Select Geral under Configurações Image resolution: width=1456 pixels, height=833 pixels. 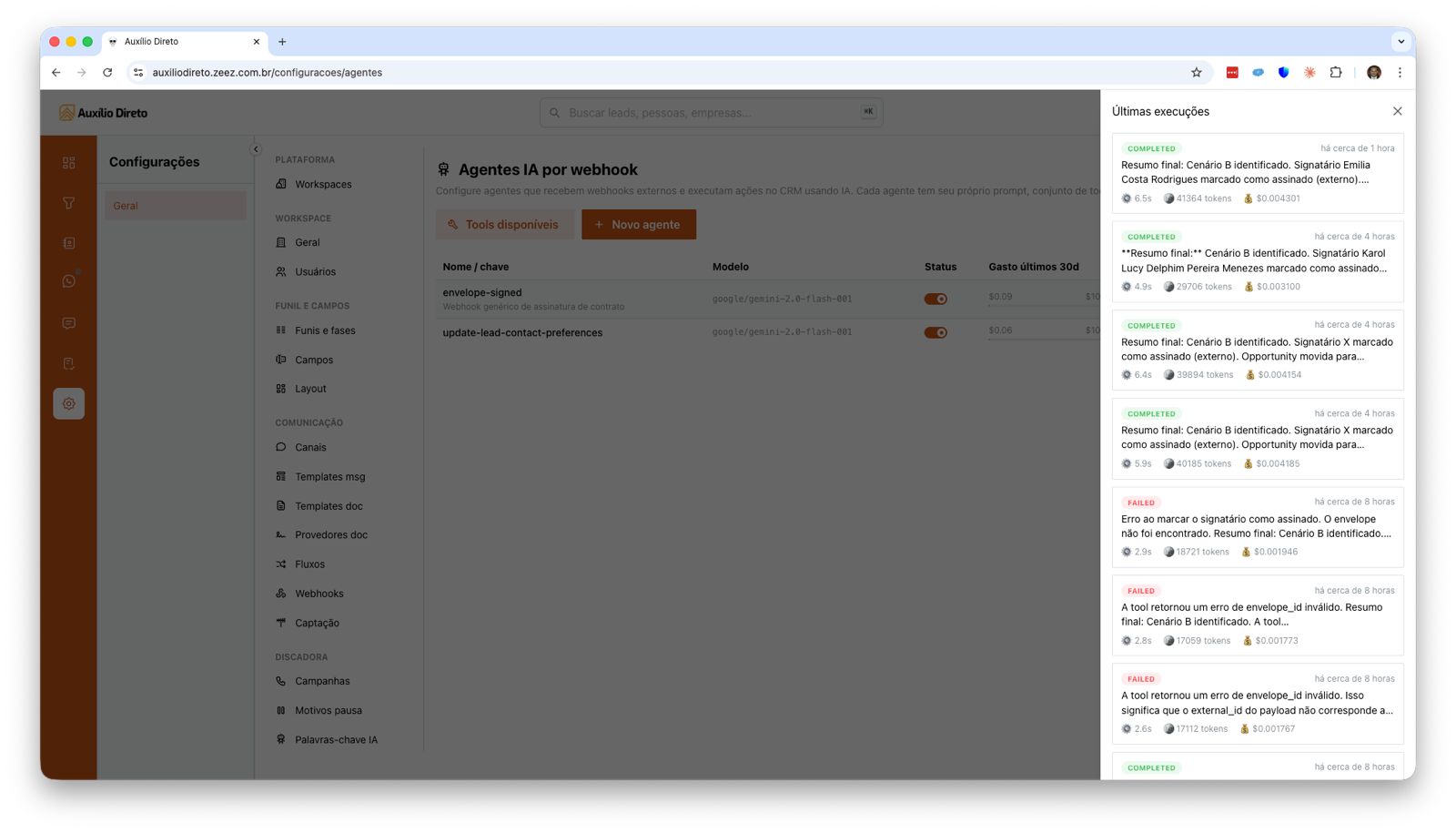pyautogui.click(x=175, y=205)
